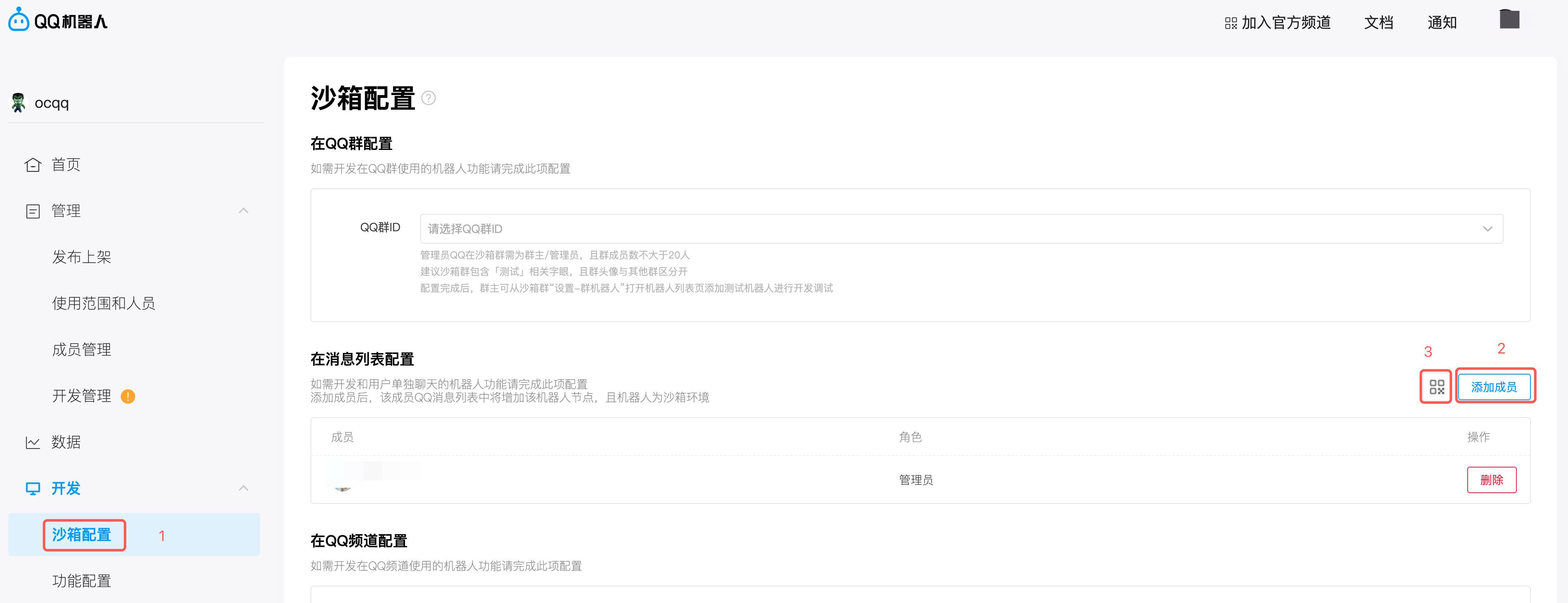1568x603 pixels.
Task: Collapse the 管理 section chevron
Action: tap(244, 211)
